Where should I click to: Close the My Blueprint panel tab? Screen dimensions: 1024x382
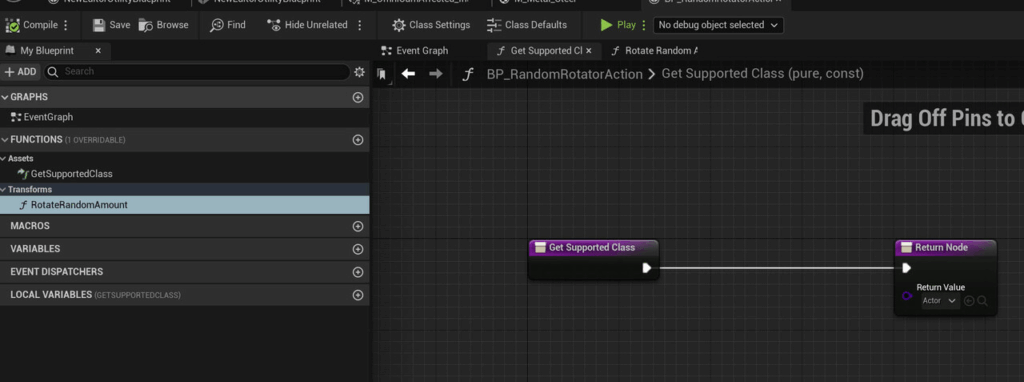98,50
